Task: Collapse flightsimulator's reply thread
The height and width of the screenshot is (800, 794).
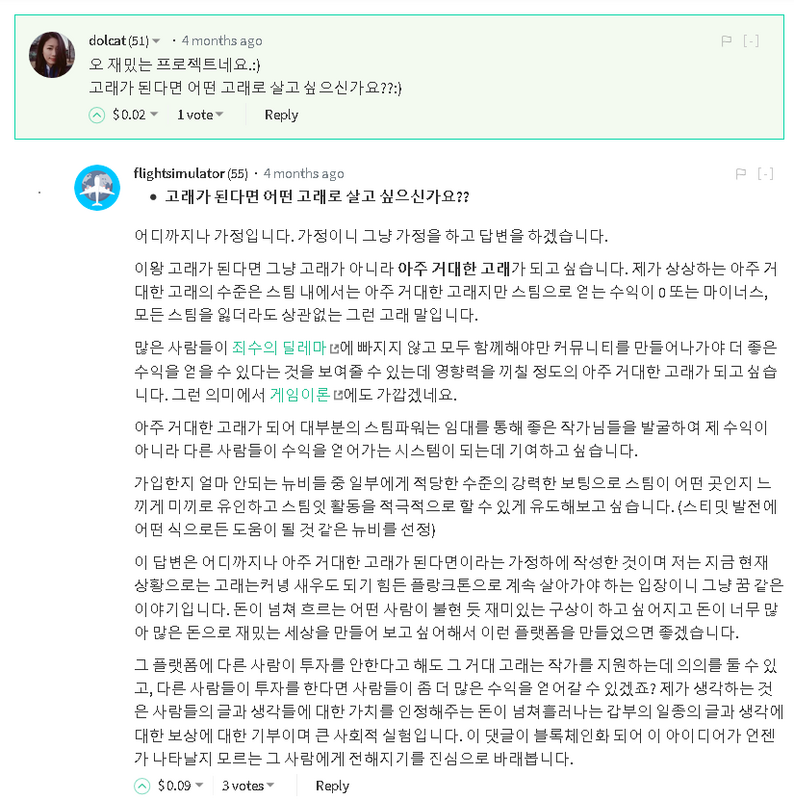Action: tap(765, 174)
